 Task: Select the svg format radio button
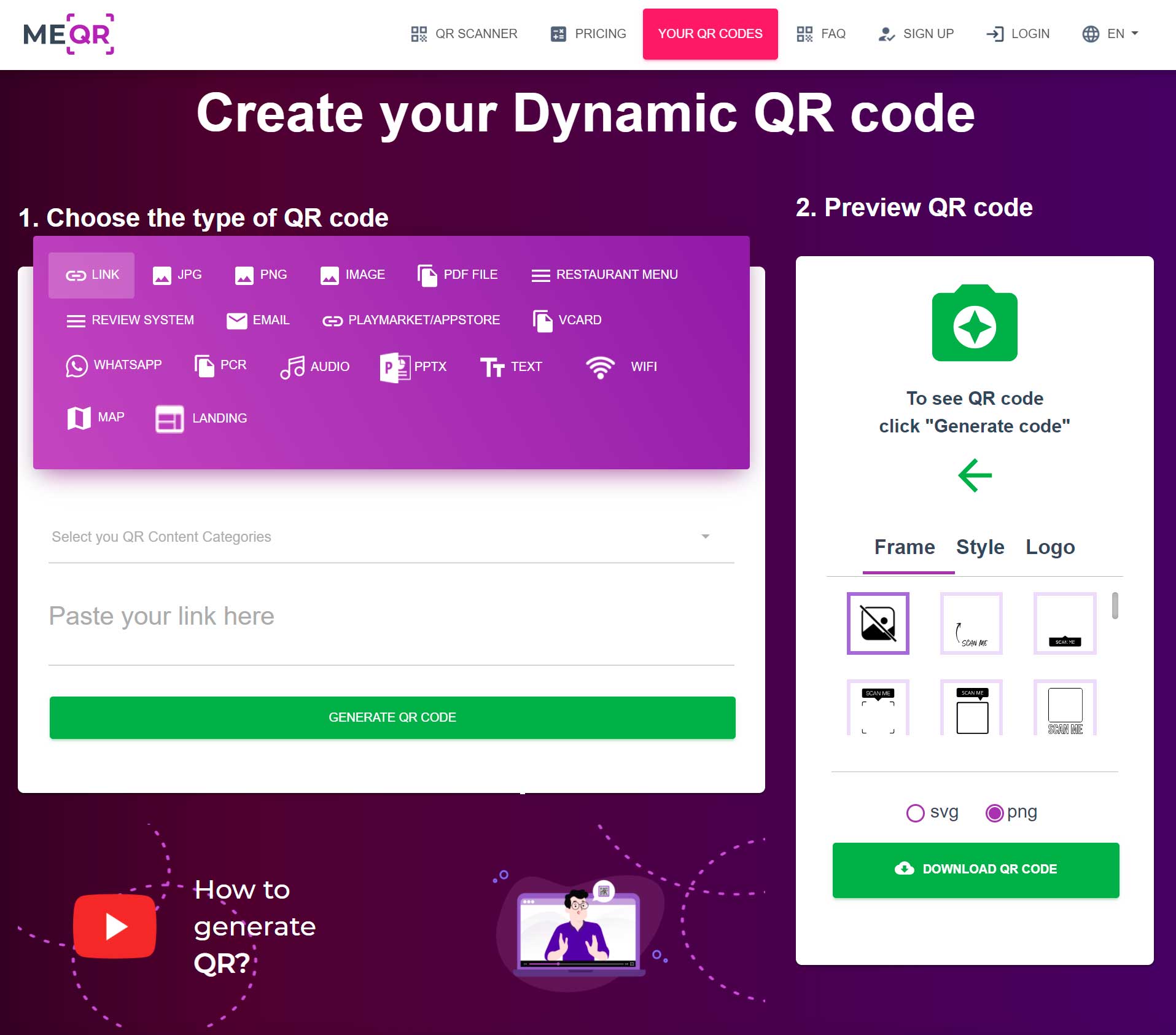tap(915, 813)
